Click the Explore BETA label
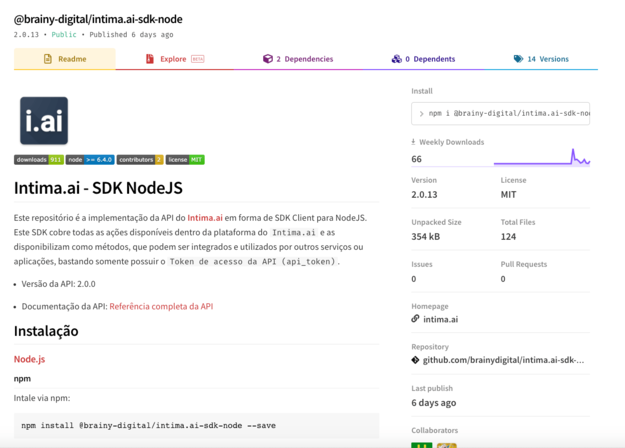 click(x=198, y=59)
